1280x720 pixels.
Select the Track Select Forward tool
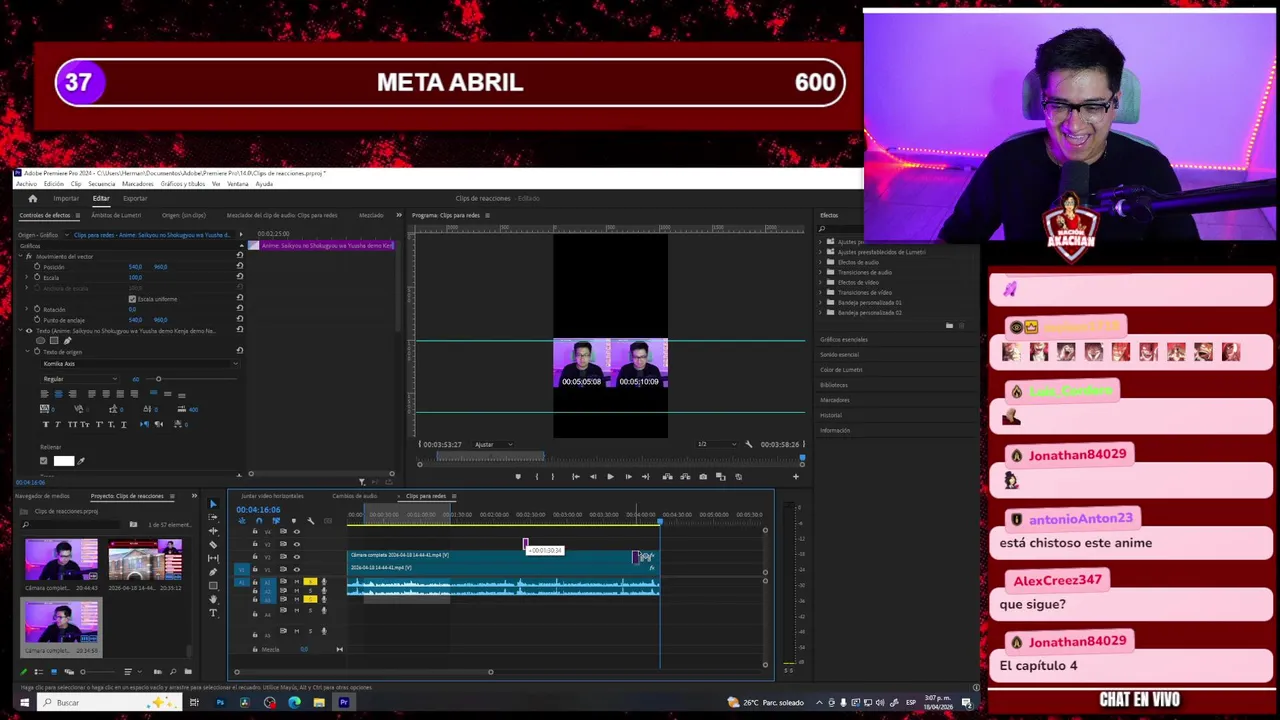(213, 517)
